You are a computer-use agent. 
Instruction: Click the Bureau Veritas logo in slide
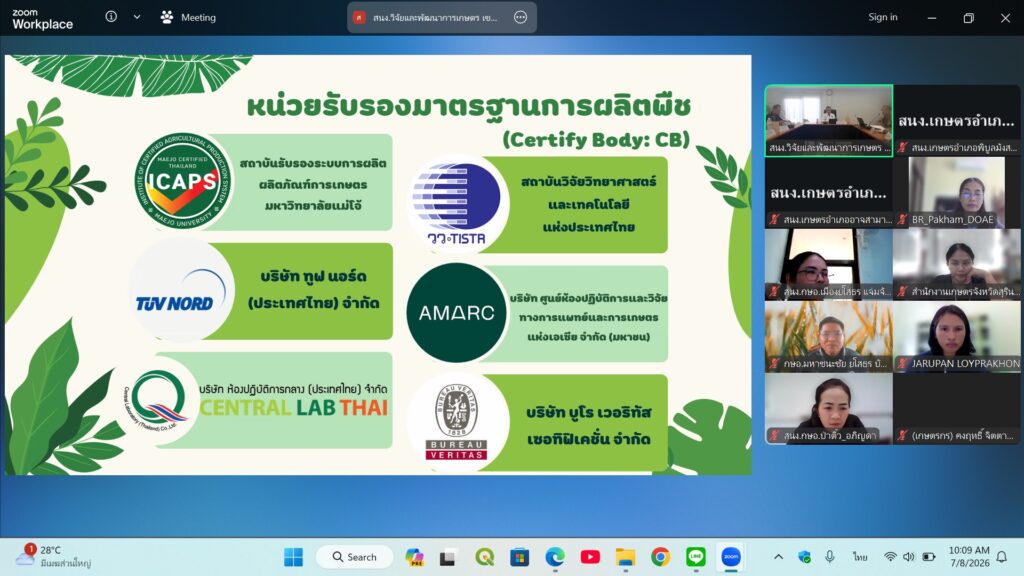pos(456,422)
